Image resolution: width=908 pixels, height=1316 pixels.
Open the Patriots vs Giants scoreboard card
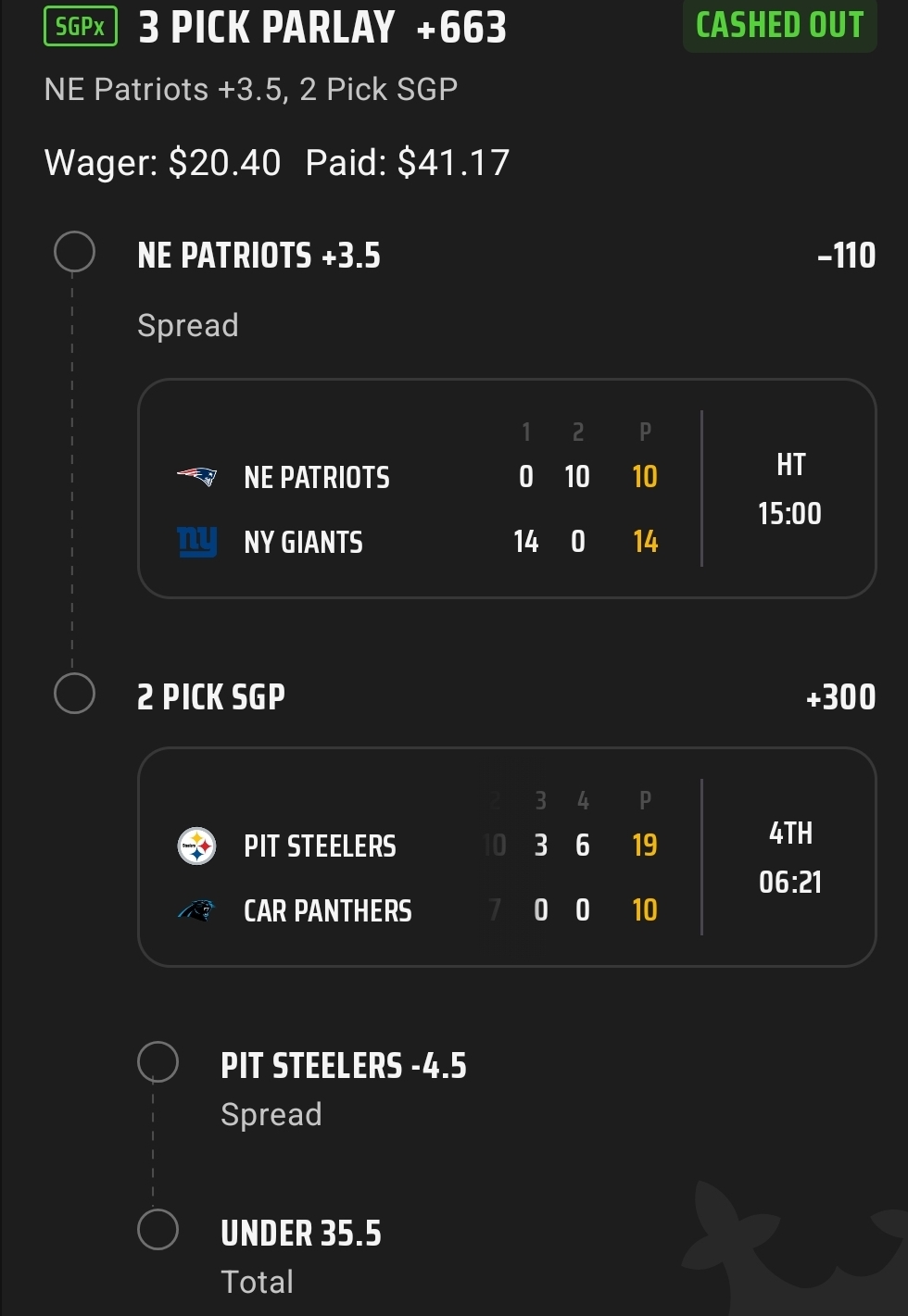click(507, 488)
